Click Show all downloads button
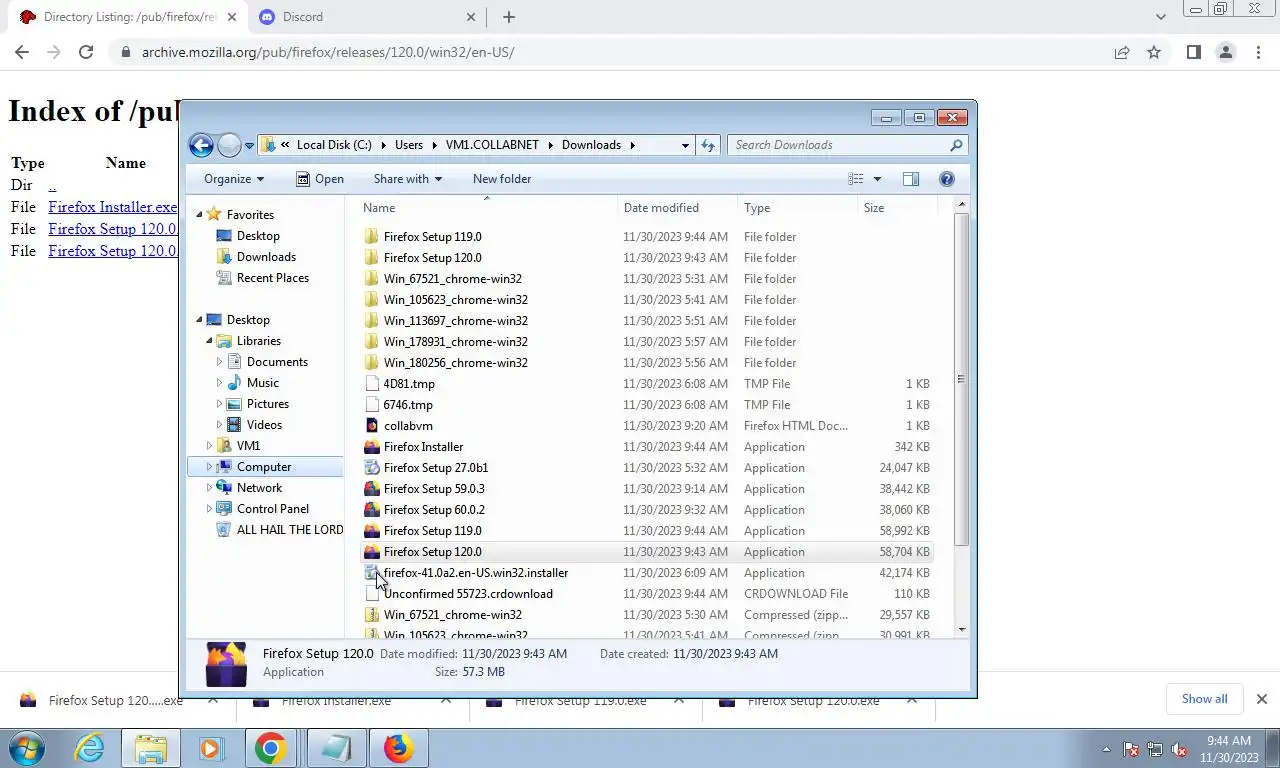1280x768 pixels. pos(1204,699)
